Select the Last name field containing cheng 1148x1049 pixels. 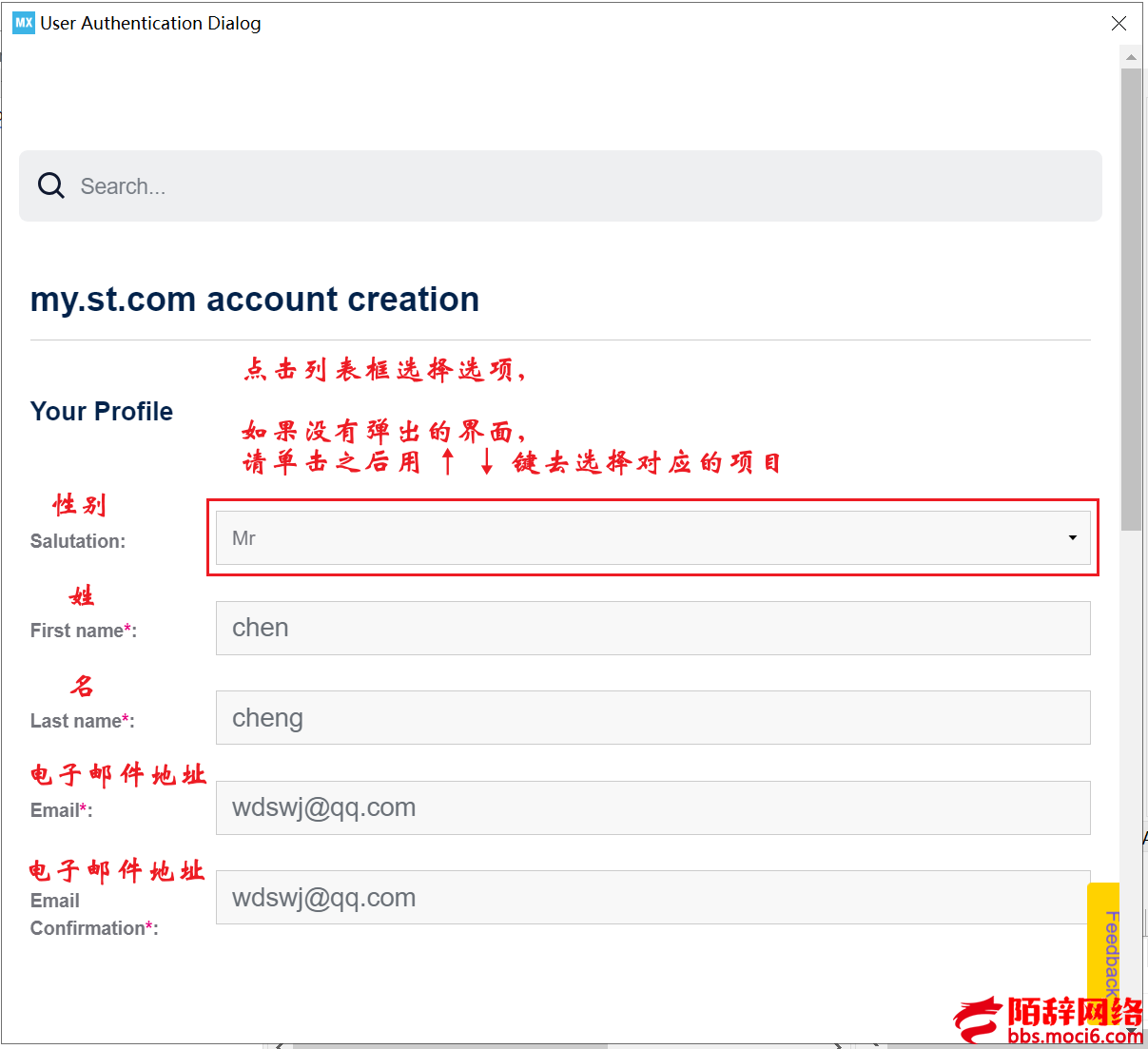click(653, 718)
